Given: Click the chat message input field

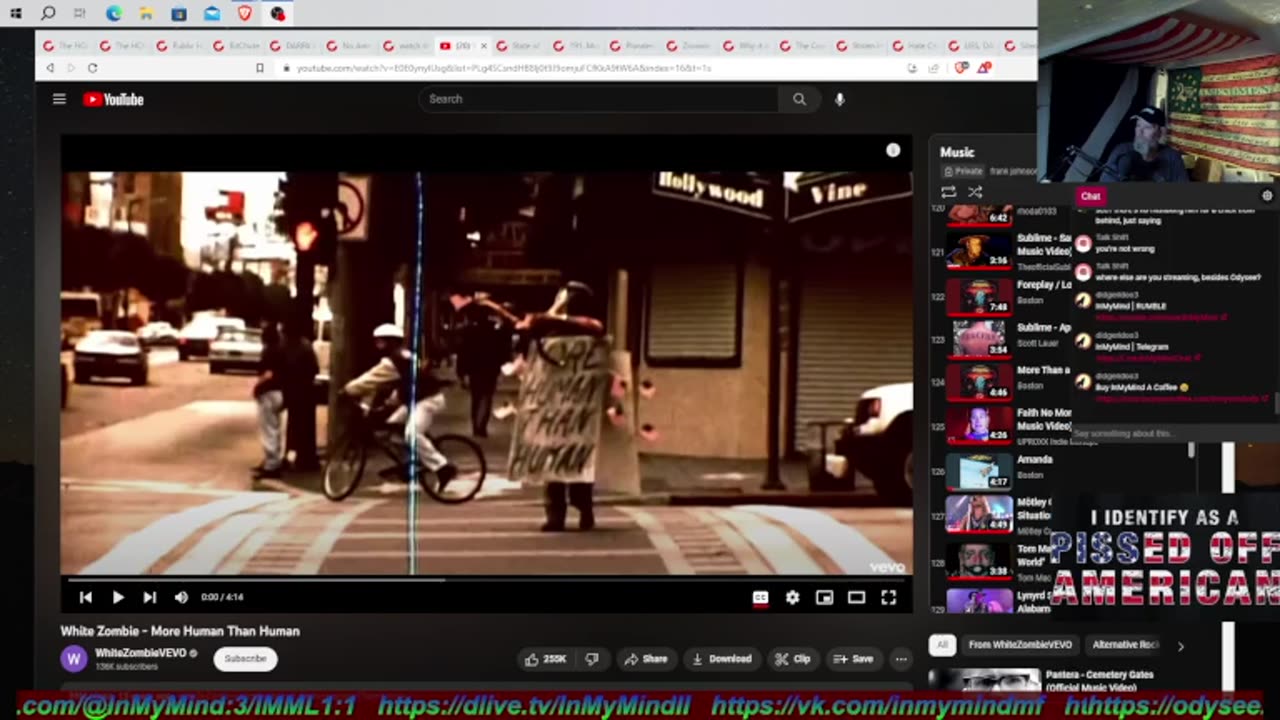Looking at the screenshot, I should point(1172,434).
